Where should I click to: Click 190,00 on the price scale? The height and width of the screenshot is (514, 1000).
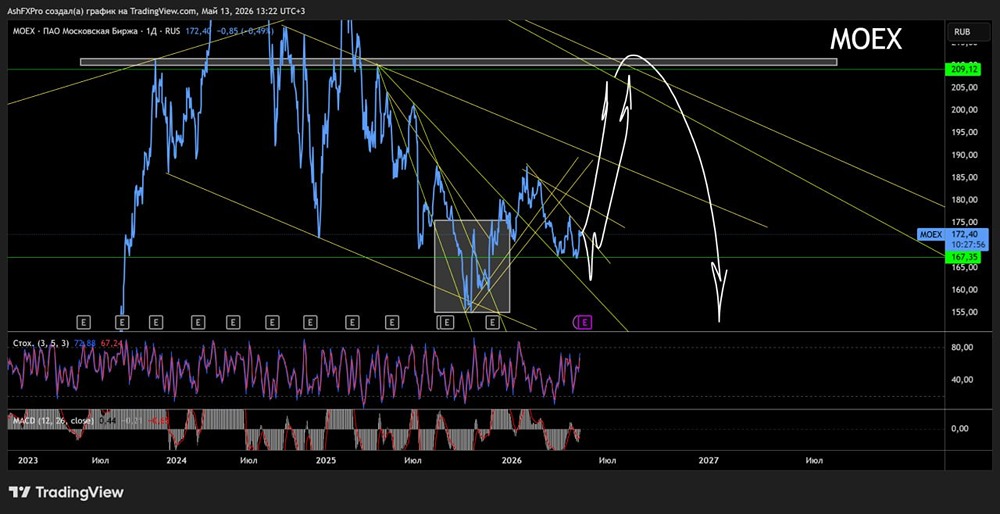click(965, 155)
